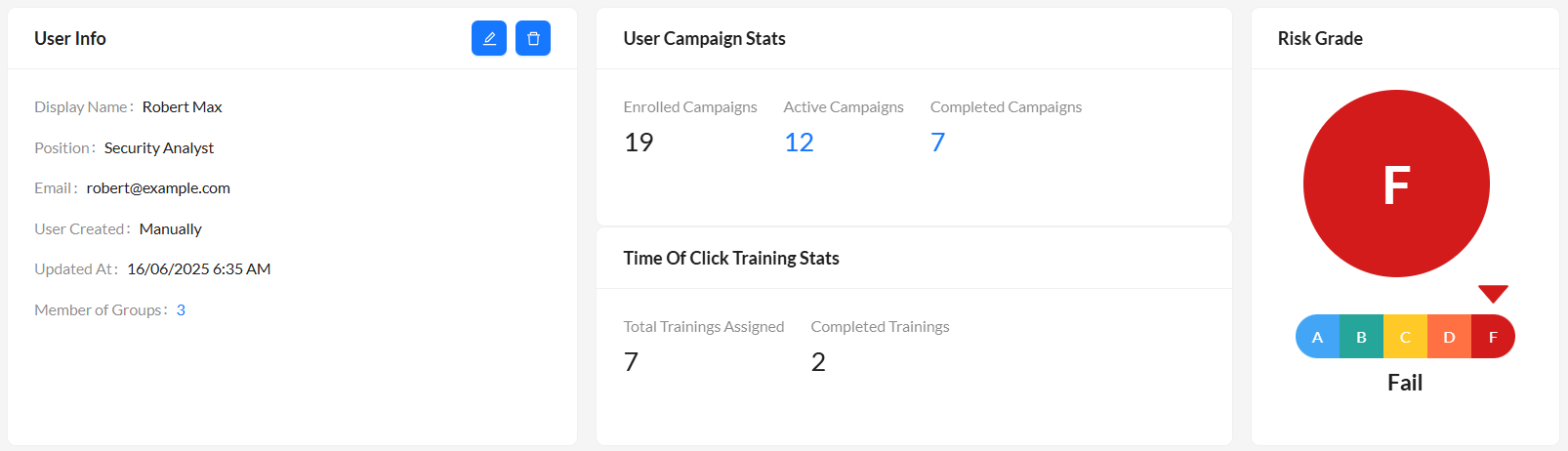The height and width of the screenshot is (451, 1568).
Task: Click the Updated At date value
Action: (199, 268)
